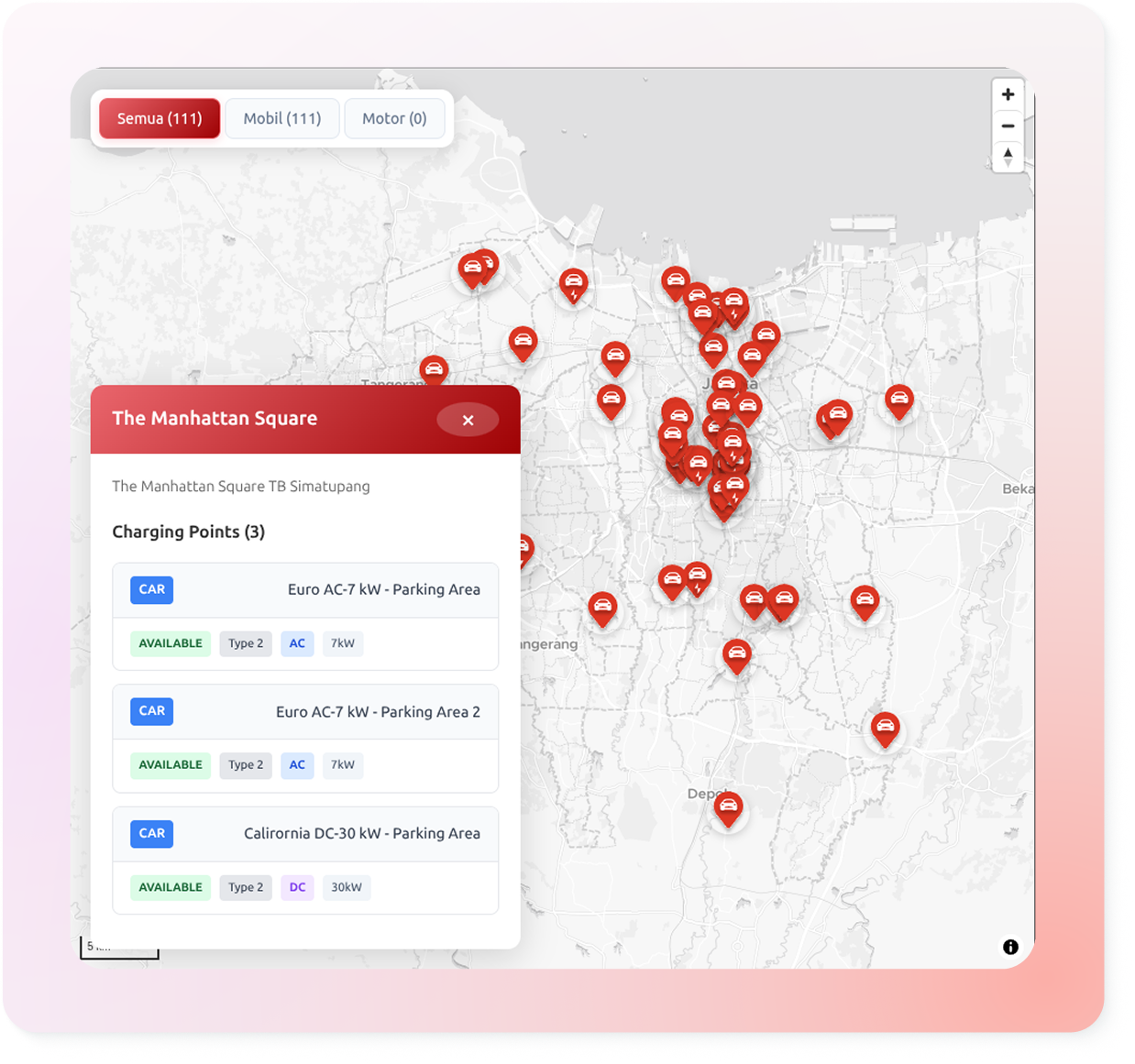The image size is (1135, 1064).
Task: Select Euro AC-7 kW Parking Area 2
Action: pos(378,712)
